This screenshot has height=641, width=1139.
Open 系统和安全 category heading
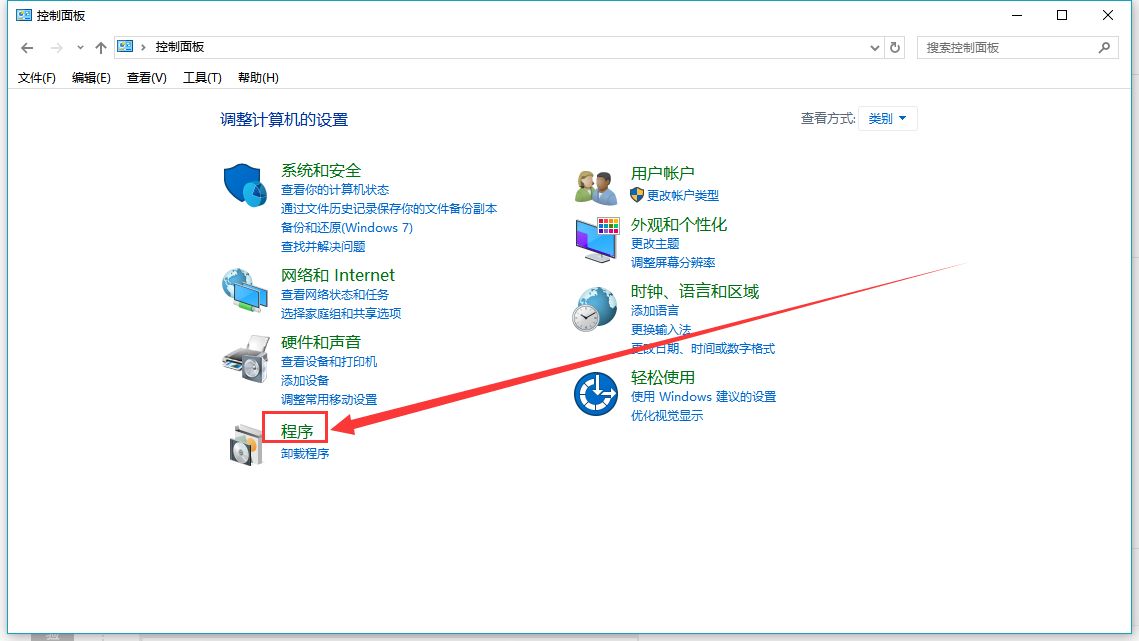[x=320, y=171]
